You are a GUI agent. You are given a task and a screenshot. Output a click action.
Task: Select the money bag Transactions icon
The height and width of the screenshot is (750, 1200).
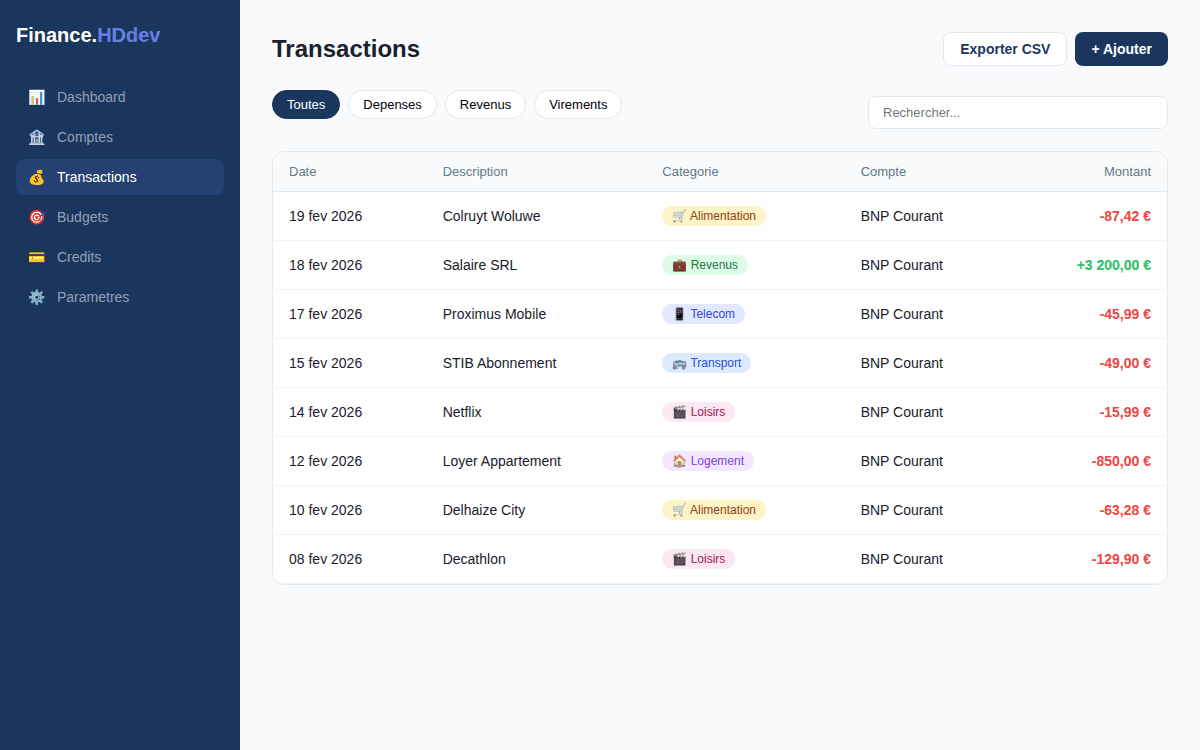[37, 177]
